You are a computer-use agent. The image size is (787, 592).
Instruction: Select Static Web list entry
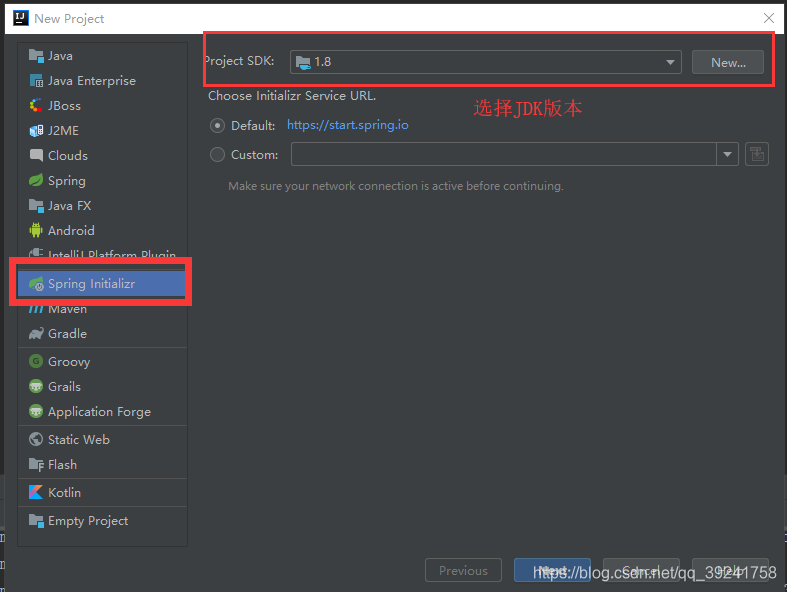point(102,439)
